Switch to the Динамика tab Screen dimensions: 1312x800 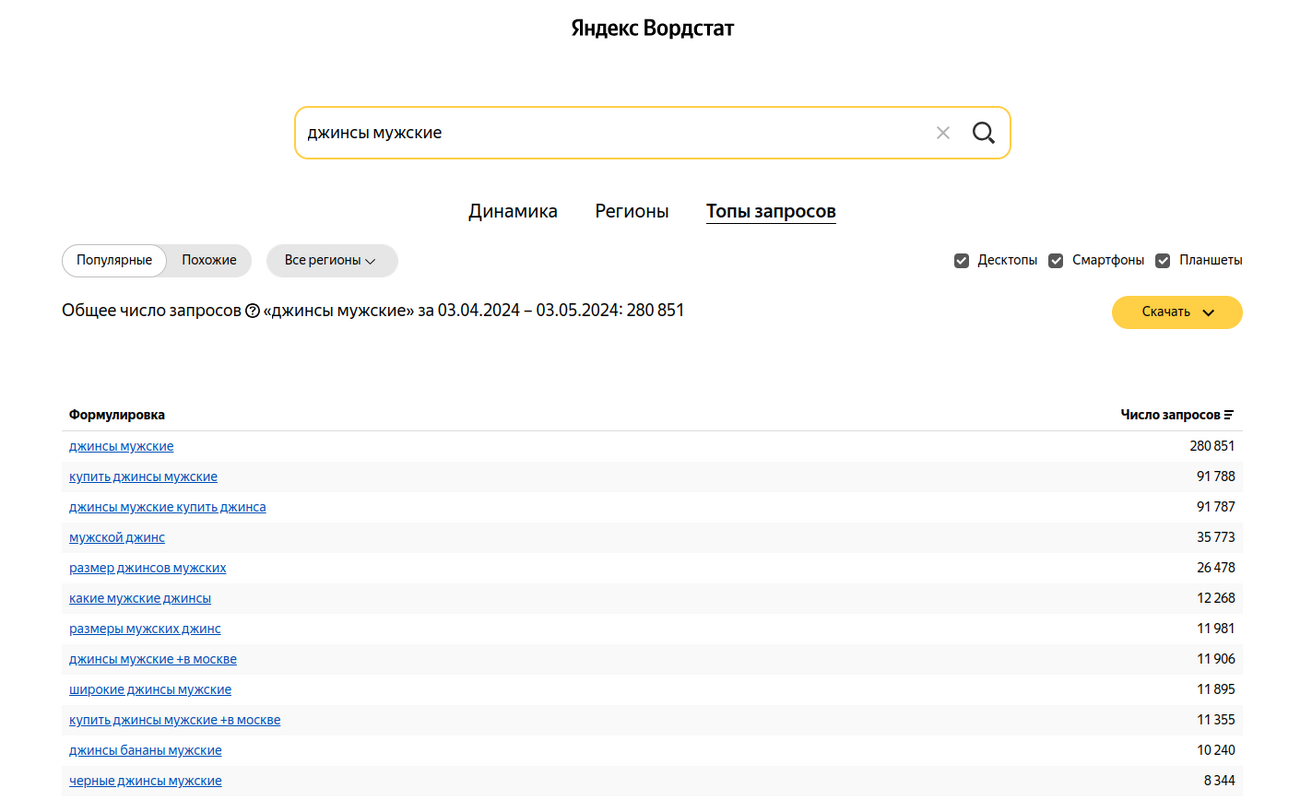pyautogui.click(x=513, y=211)
